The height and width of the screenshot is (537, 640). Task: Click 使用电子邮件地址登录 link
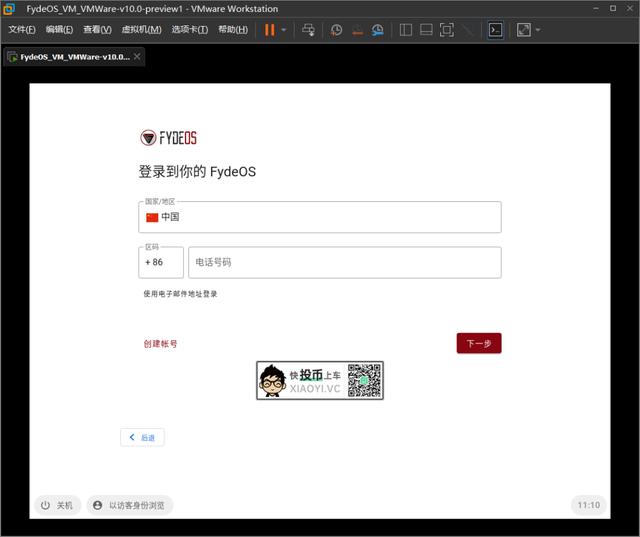pos(180,294)
